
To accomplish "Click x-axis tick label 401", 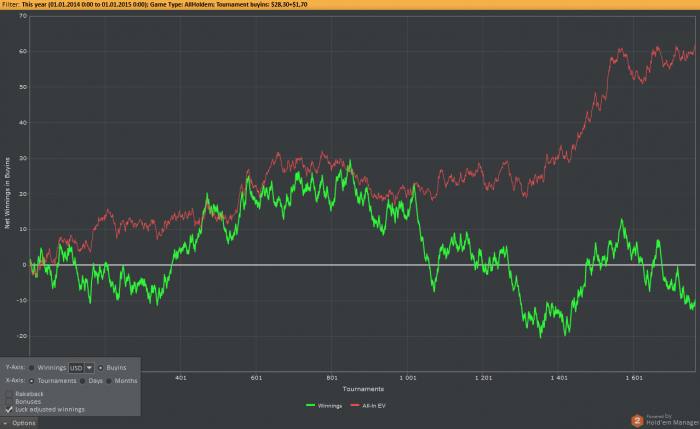I will (181, 378).
